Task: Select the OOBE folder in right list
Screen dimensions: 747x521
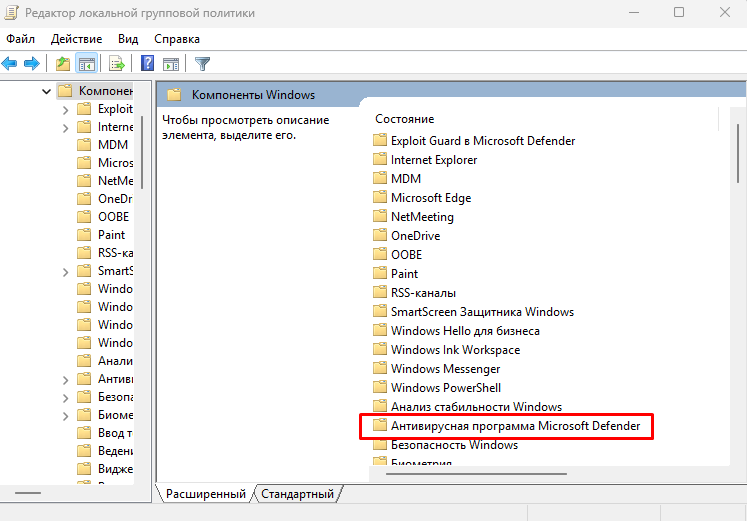Action: tap(398, 255)
